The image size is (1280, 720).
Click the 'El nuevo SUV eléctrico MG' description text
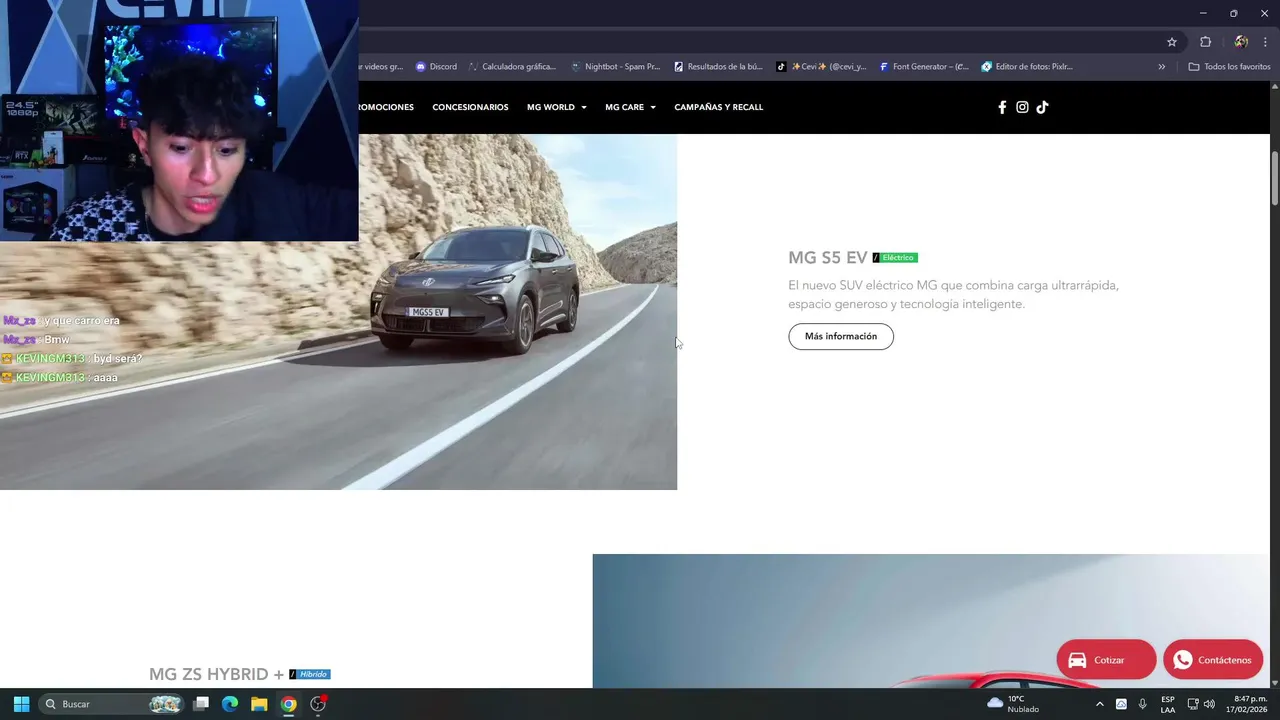point(953,294)
